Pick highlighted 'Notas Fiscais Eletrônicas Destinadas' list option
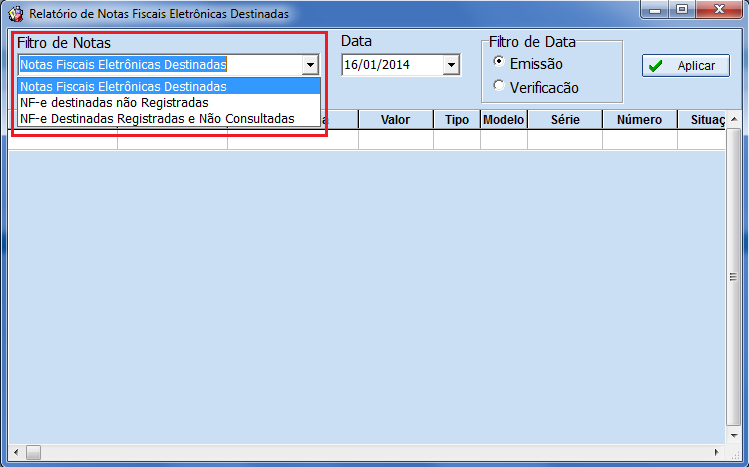Viewport: 749px width, 467px height. click(x=123, y=87)
